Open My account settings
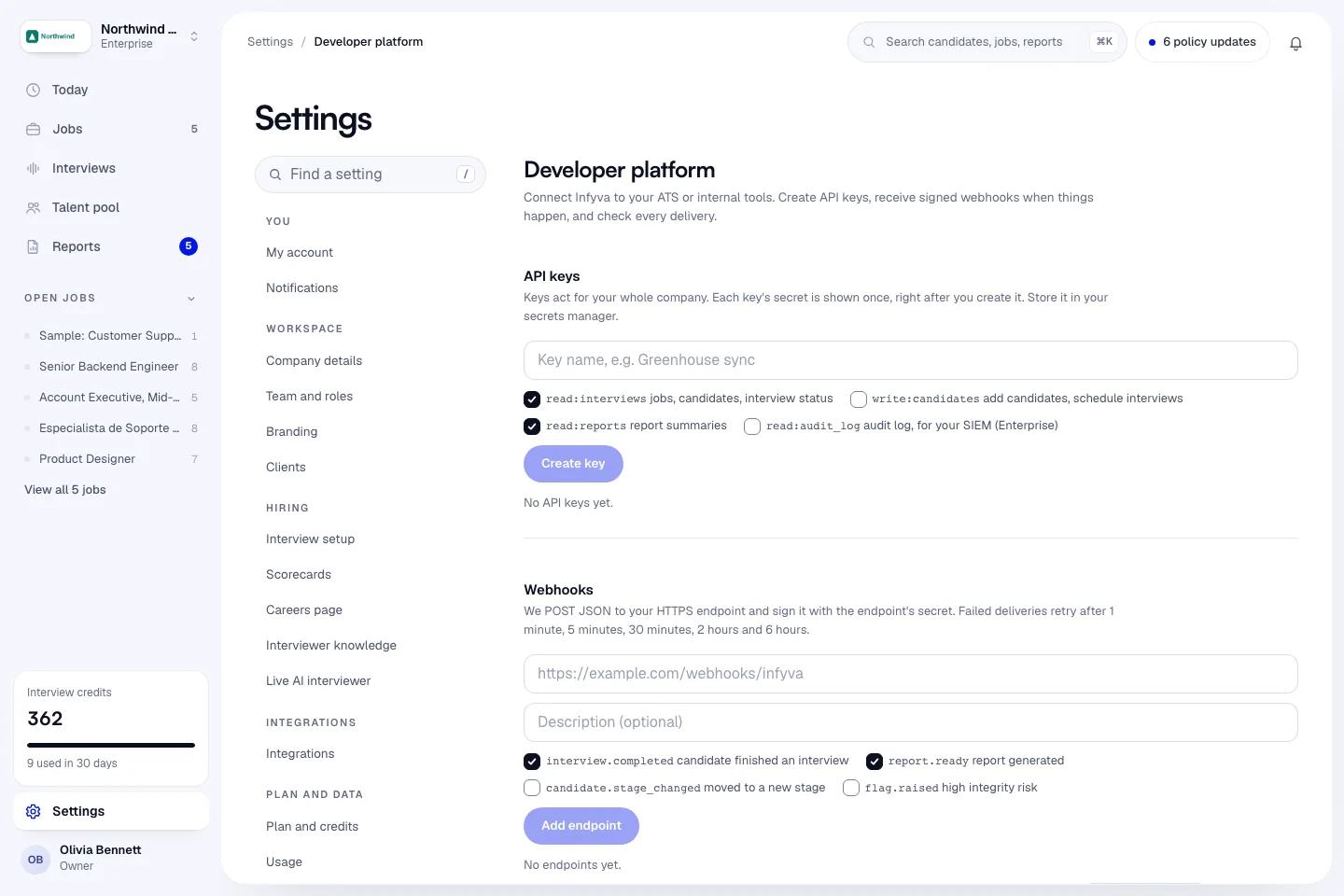 point(300,253)
